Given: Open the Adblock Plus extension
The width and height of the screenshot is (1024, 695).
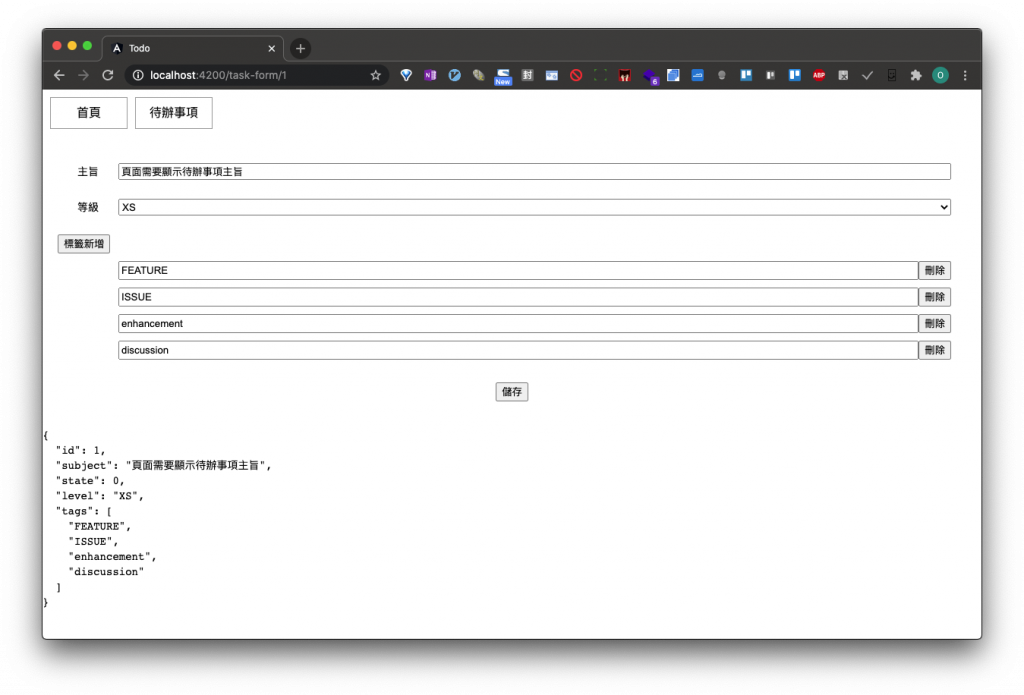Looking at the screenshot, I should click(x=819, y=75).
